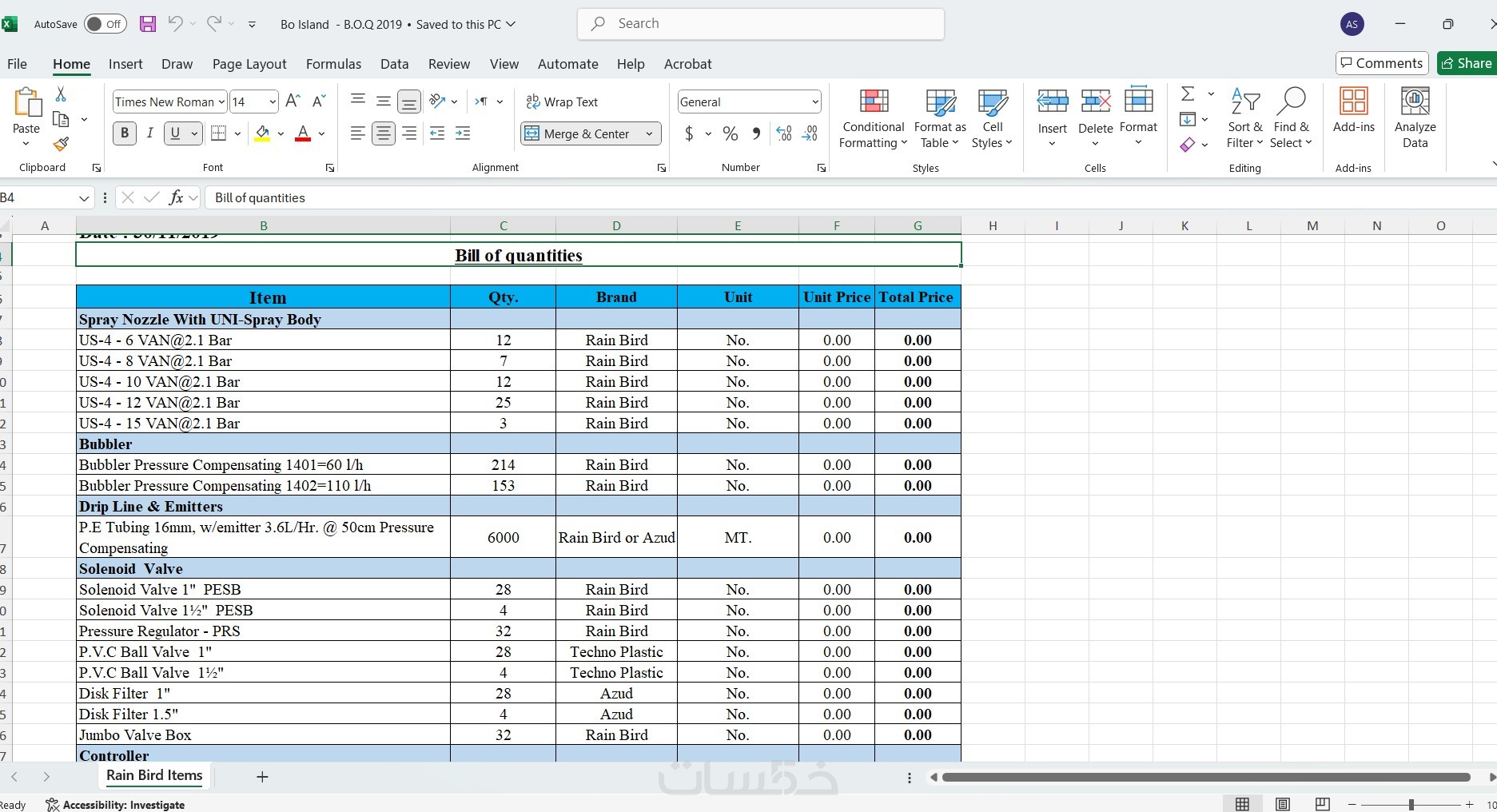The width and height of the screenshot is (1497, 812).
Task: Apply comma style number format
Action: 756,133
